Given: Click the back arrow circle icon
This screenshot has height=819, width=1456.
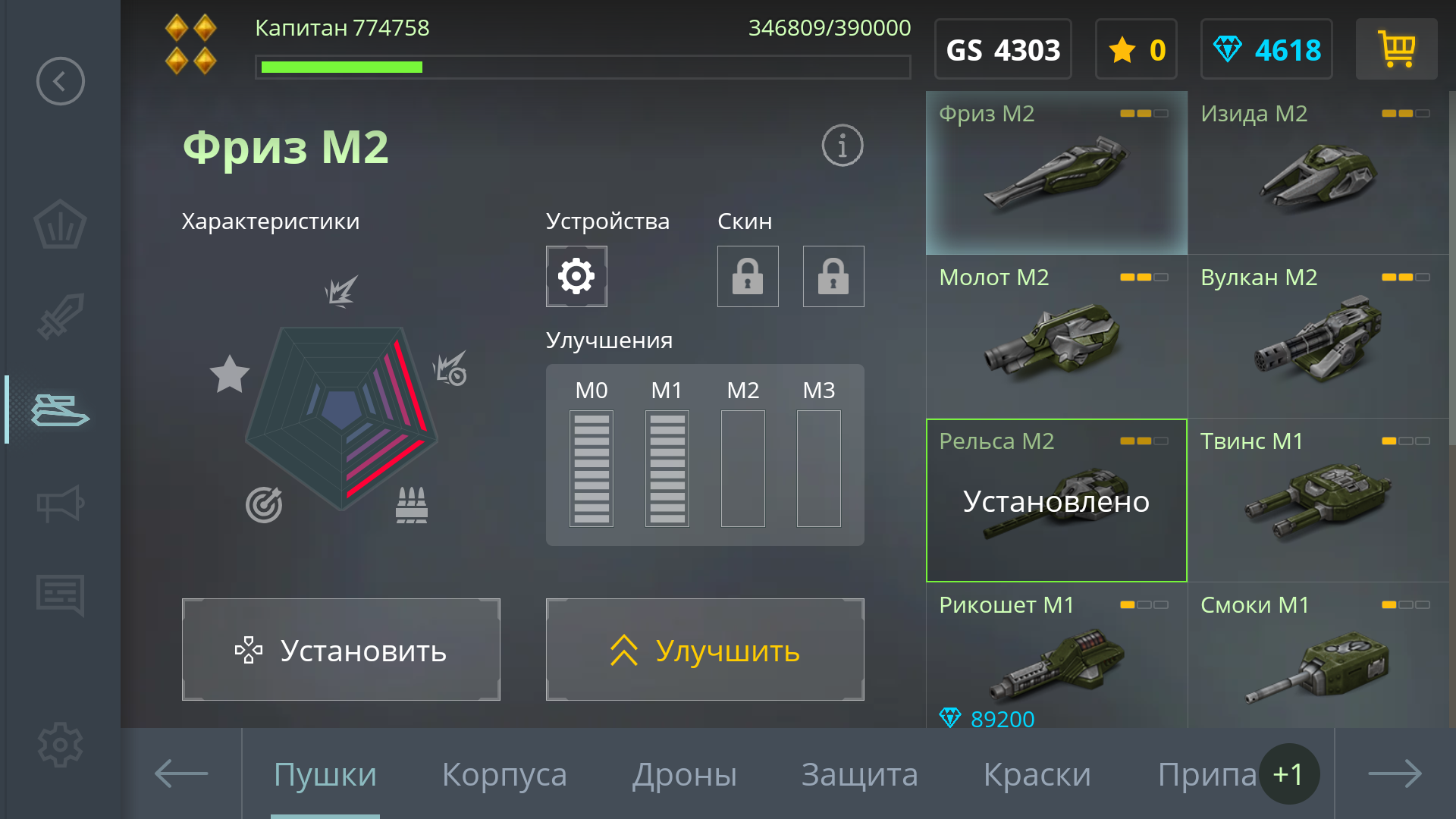Looking at the screenshot, I should 60,81.
